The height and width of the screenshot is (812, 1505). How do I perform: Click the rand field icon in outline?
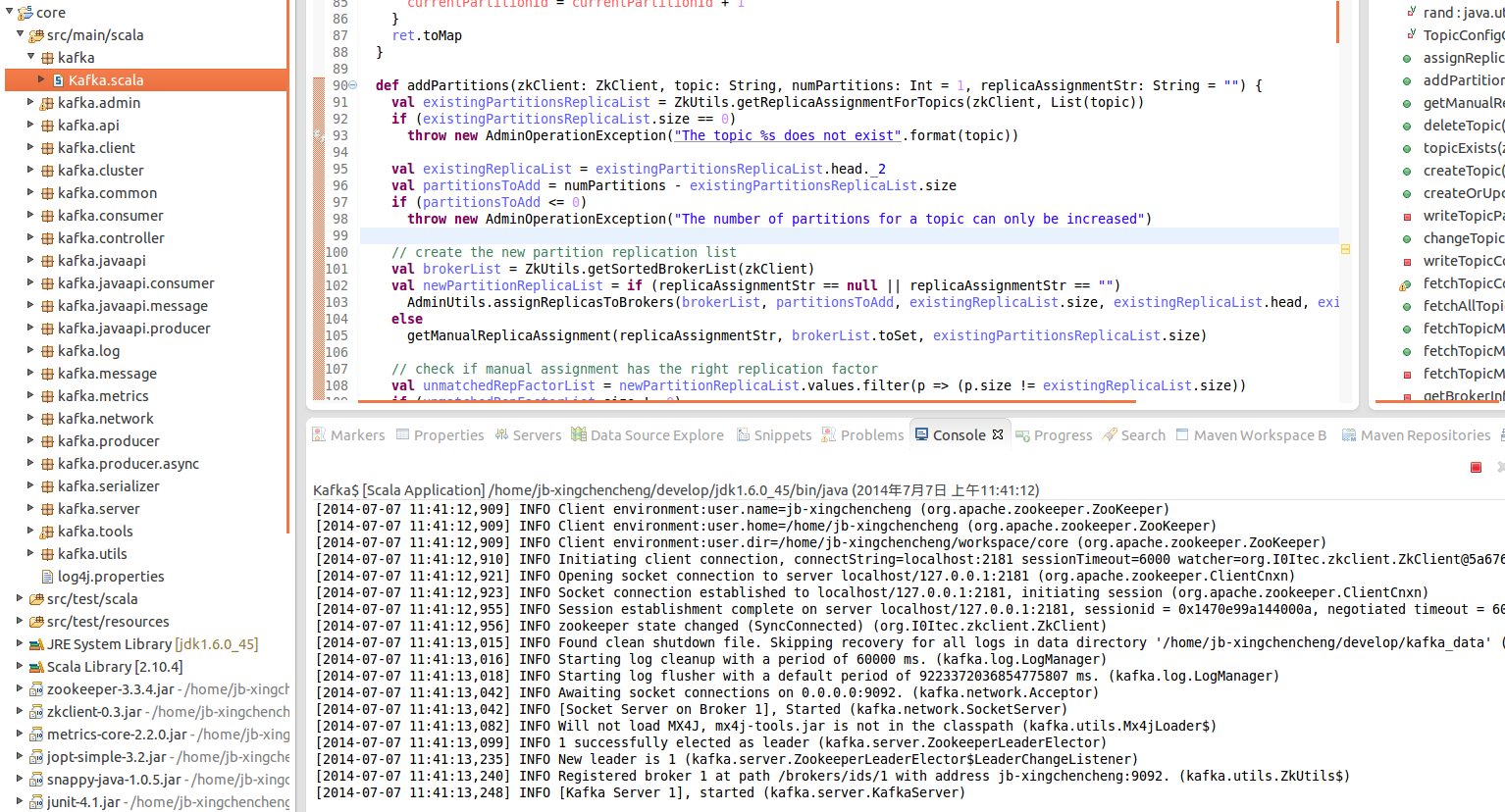[x=1410, y=12]
